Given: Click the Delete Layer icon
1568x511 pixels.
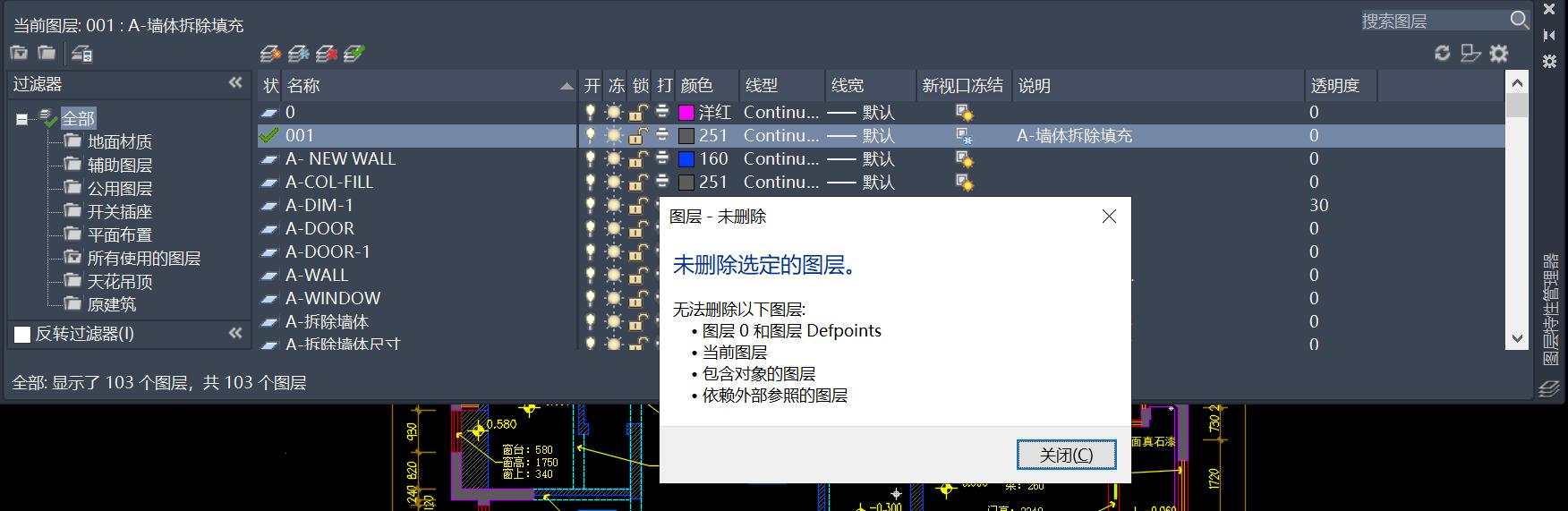Looking at the screenshot, I should 326,54.
